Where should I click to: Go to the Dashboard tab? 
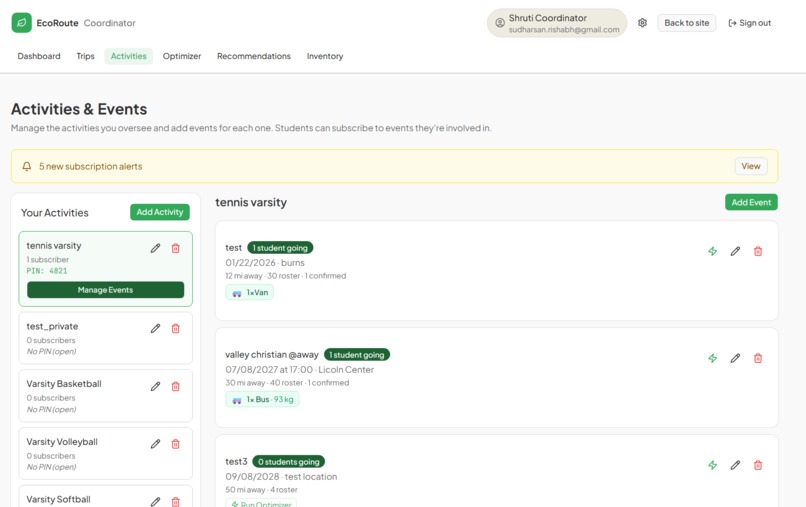pyautogui.click(x=39, y=56)
